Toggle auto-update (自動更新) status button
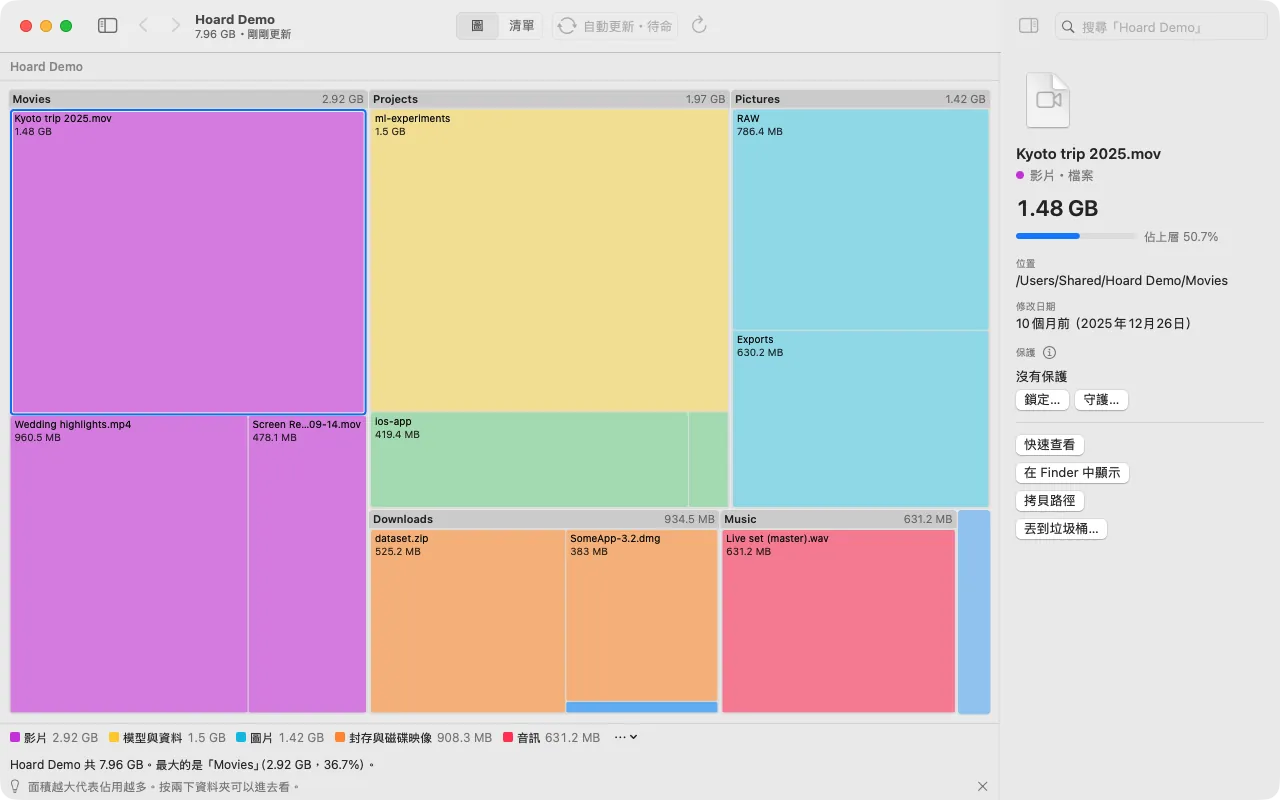 (x=615, y=26)
